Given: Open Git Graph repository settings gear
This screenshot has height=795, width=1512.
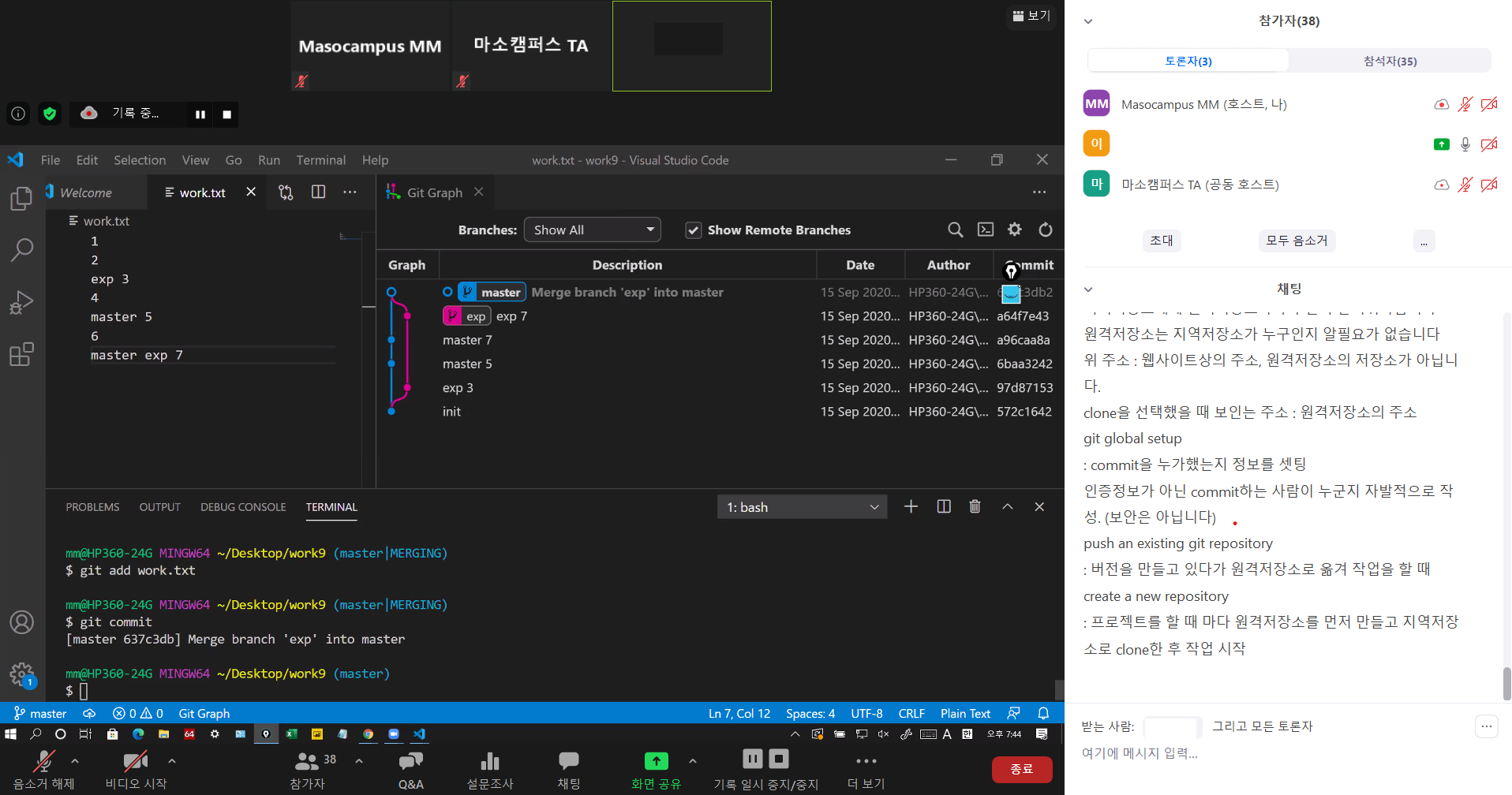Looking at the screenshot, I should [1015, 230].
